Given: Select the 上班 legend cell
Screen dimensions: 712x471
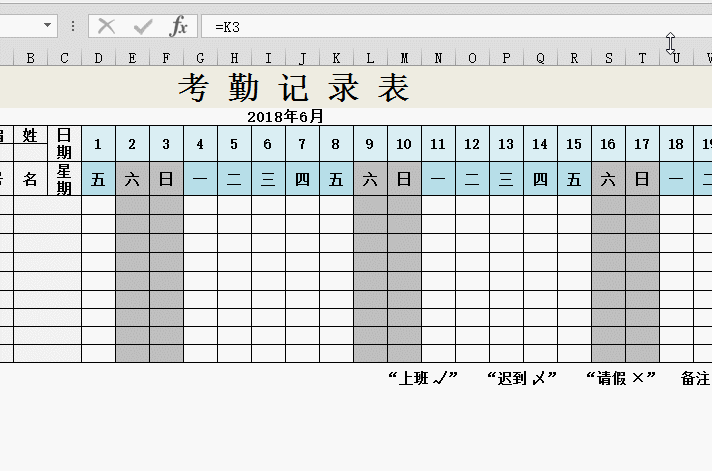Looking at the screenshot, I should (422, 378).
